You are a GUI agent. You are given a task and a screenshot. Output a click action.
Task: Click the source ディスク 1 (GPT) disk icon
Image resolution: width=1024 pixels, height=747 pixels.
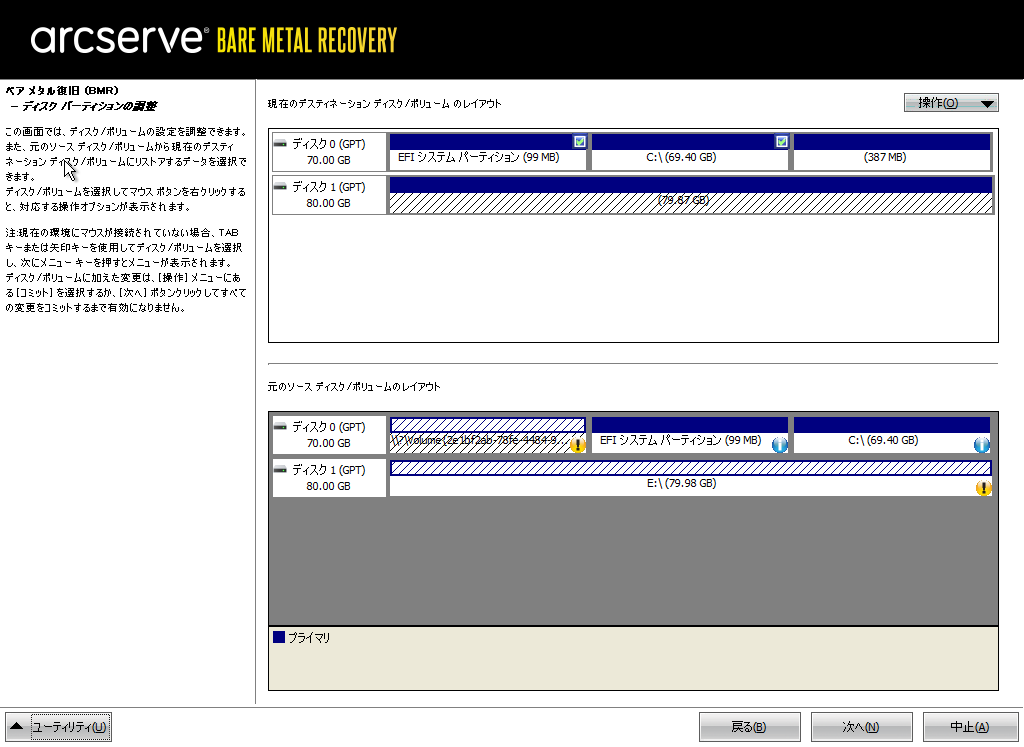[280, 469]
